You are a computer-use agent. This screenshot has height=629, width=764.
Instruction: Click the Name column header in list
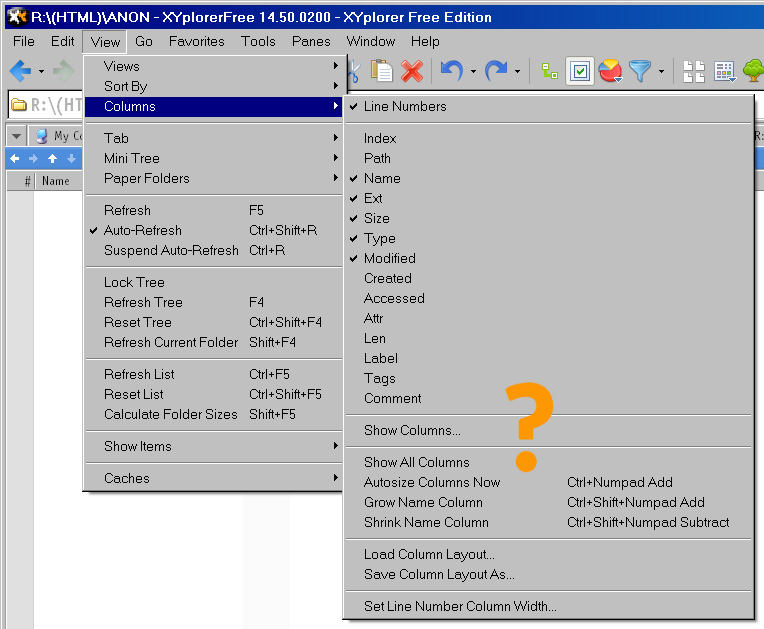[58, 181]
